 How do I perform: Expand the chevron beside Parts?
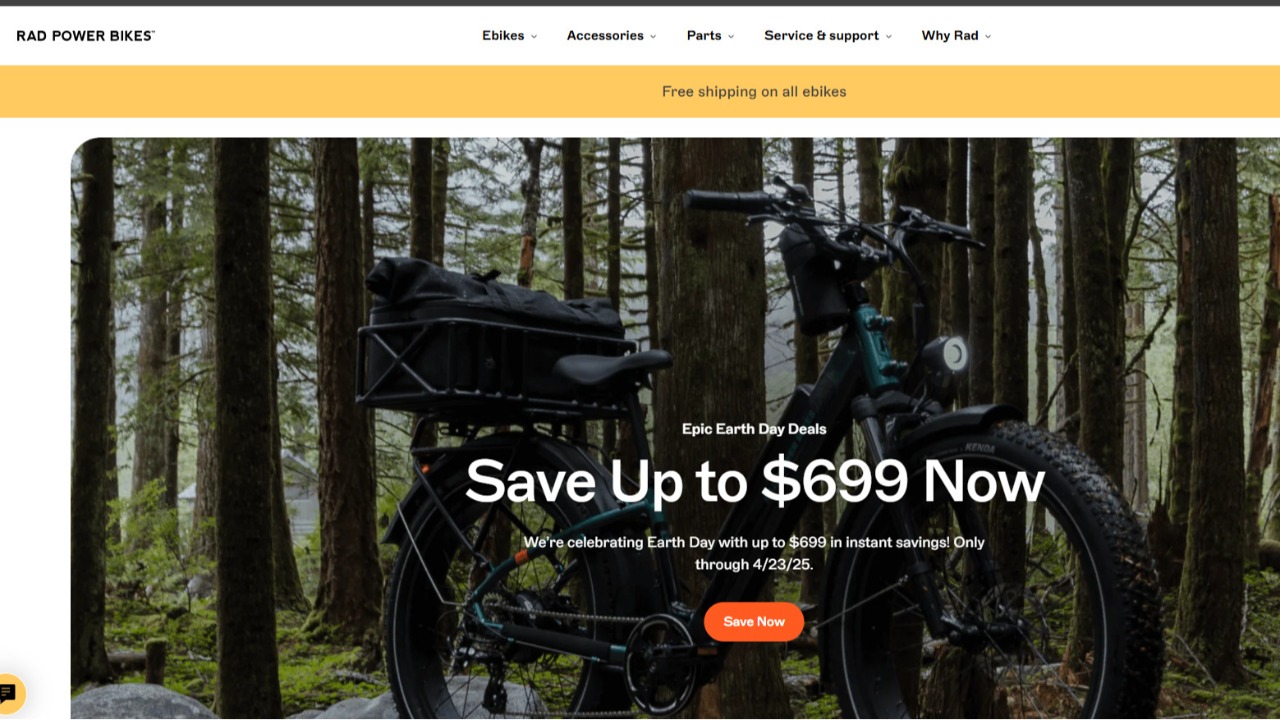coord(731,36)
